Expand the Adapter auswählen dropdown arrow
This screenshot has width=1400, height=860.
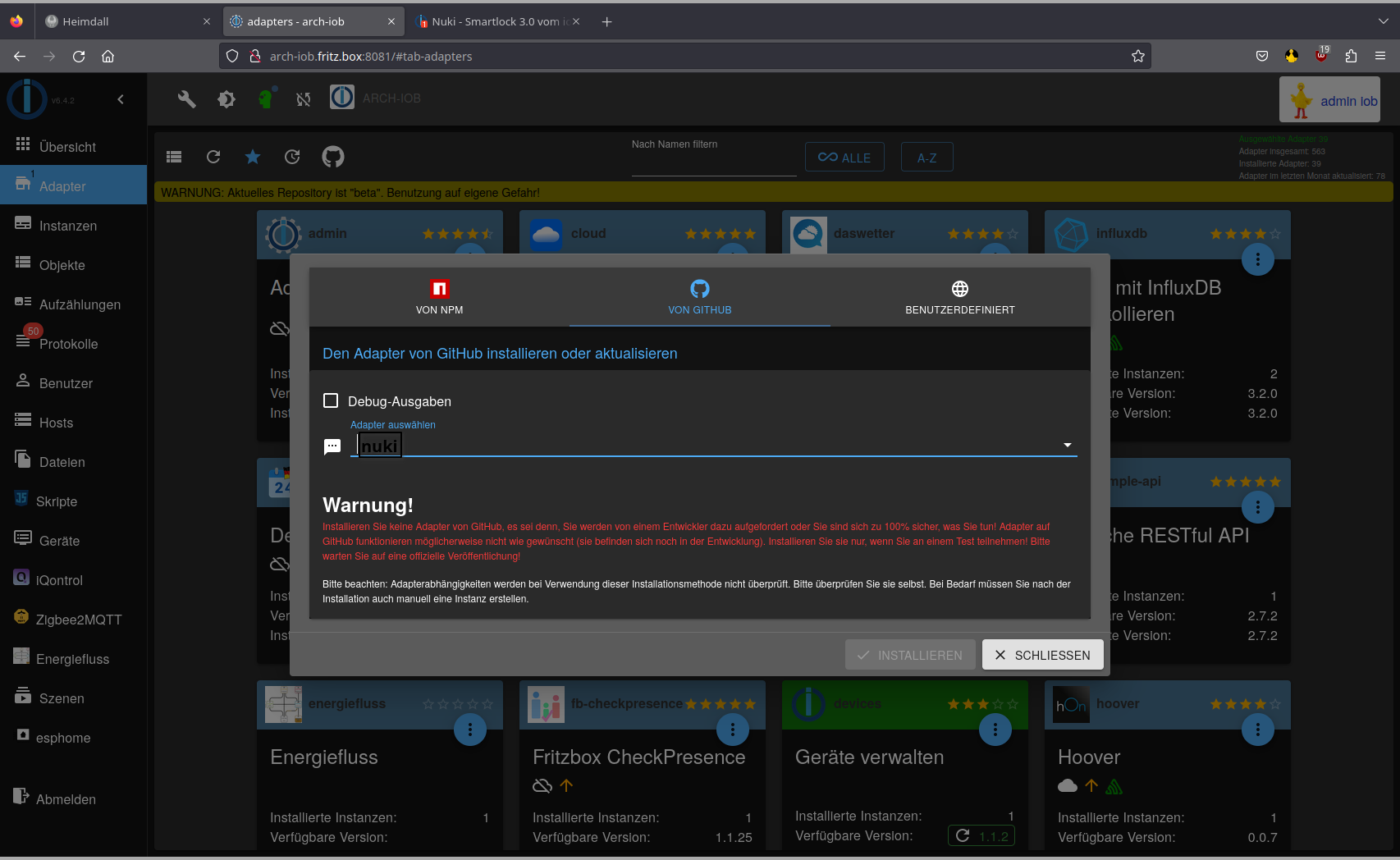tap(1068, 445)
